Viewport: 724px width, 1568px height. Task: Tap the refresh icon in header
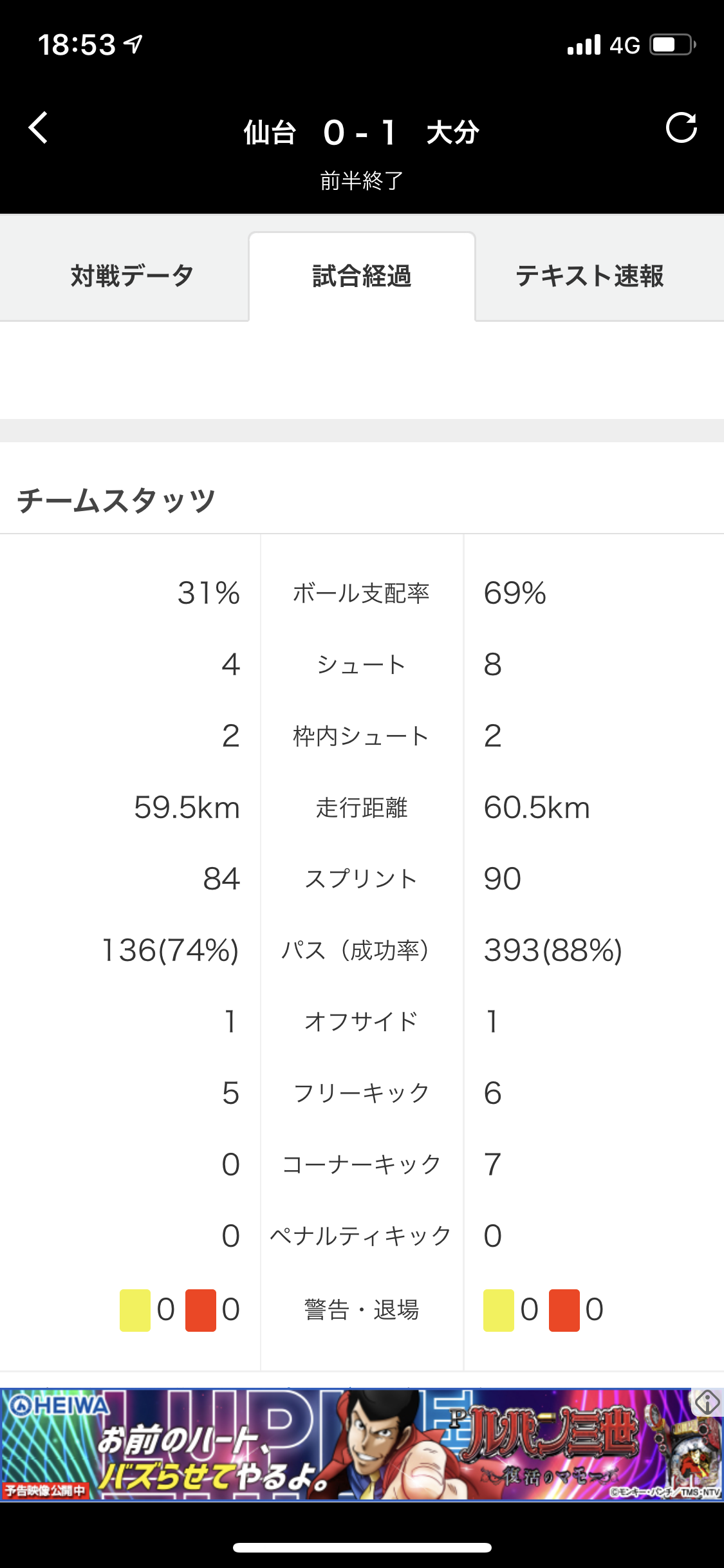[x=681, y=127]
